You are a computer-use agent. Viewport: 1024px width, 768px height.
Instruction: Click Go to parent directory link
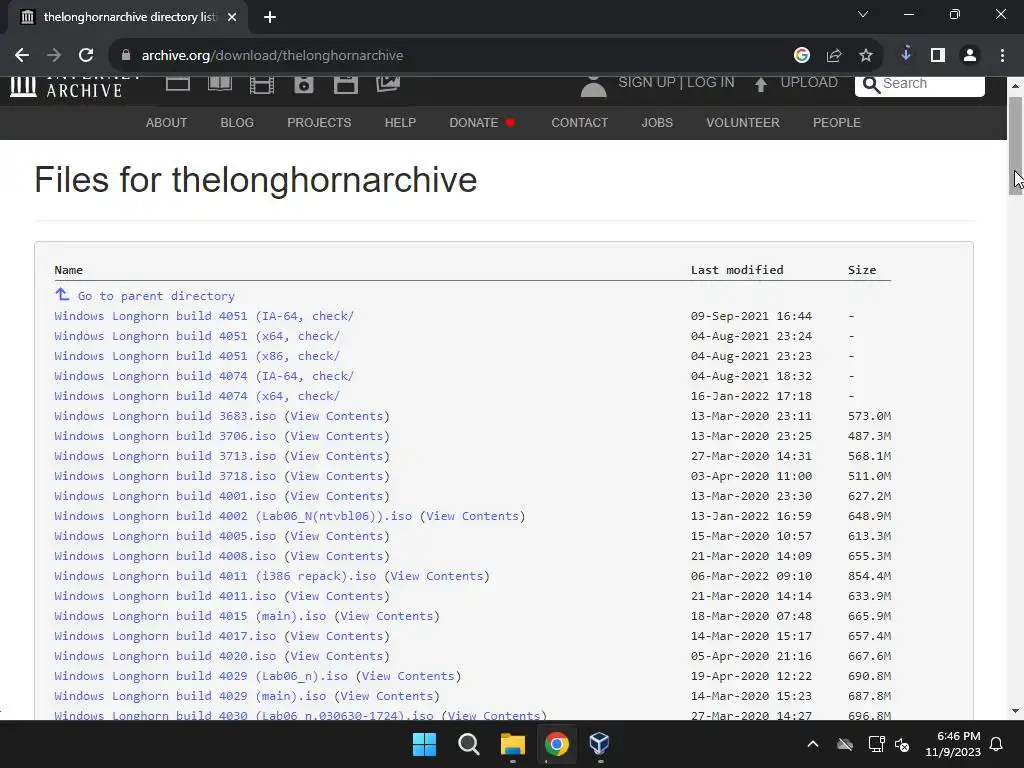[156, 296]
